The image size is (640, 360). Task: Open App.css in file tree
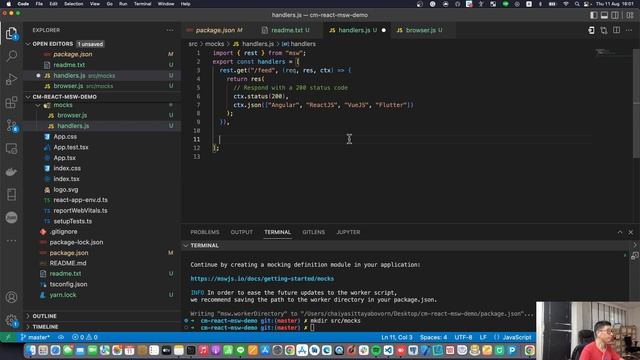65,137
